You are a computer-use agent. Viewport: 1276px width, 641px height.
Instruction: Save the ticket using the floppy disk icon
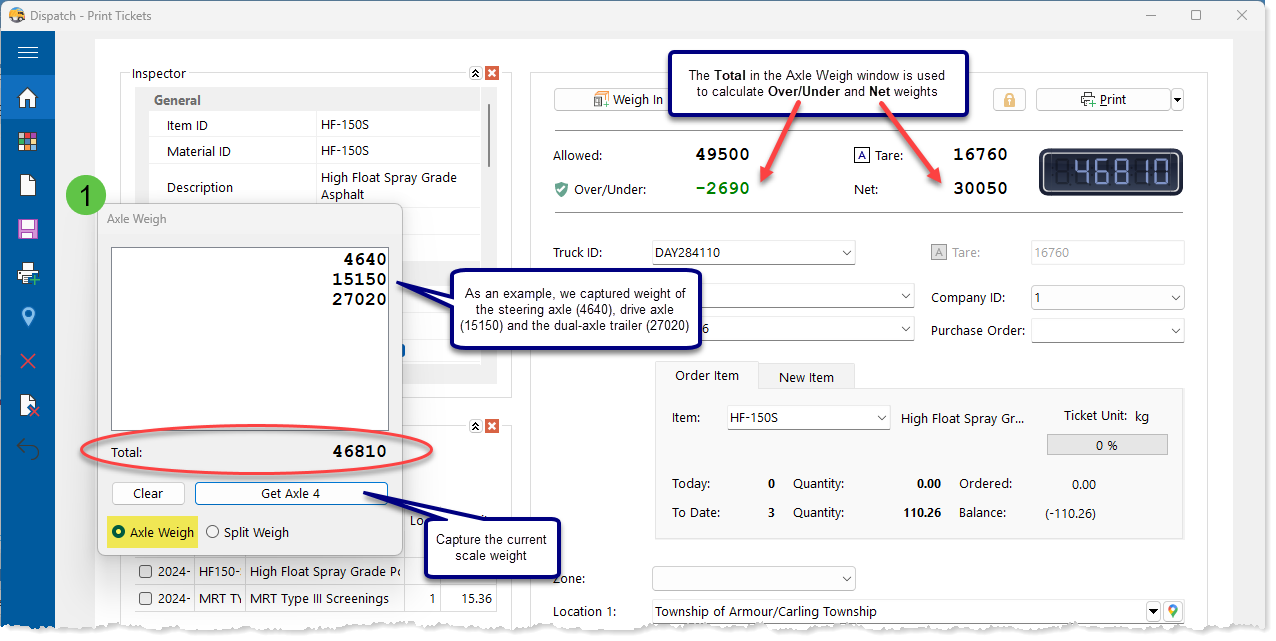28,230
